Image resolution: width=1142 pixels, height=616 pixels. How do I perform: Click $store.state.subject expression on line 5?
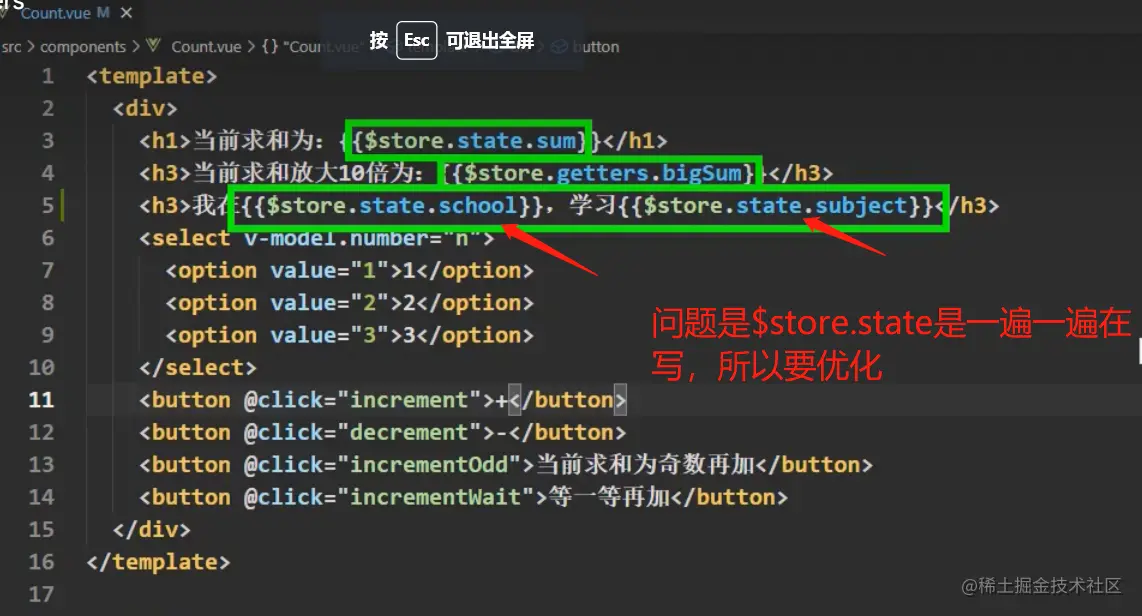click(776, 205)
